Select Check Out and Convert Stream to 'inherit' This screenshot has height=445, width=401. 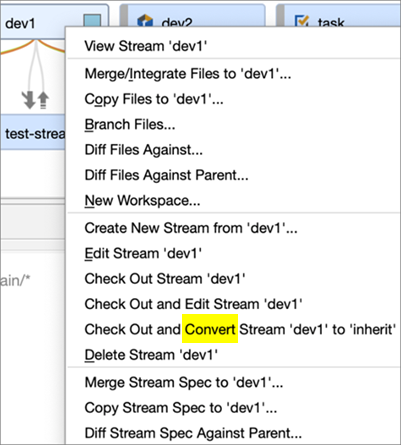tap(233, 329)
